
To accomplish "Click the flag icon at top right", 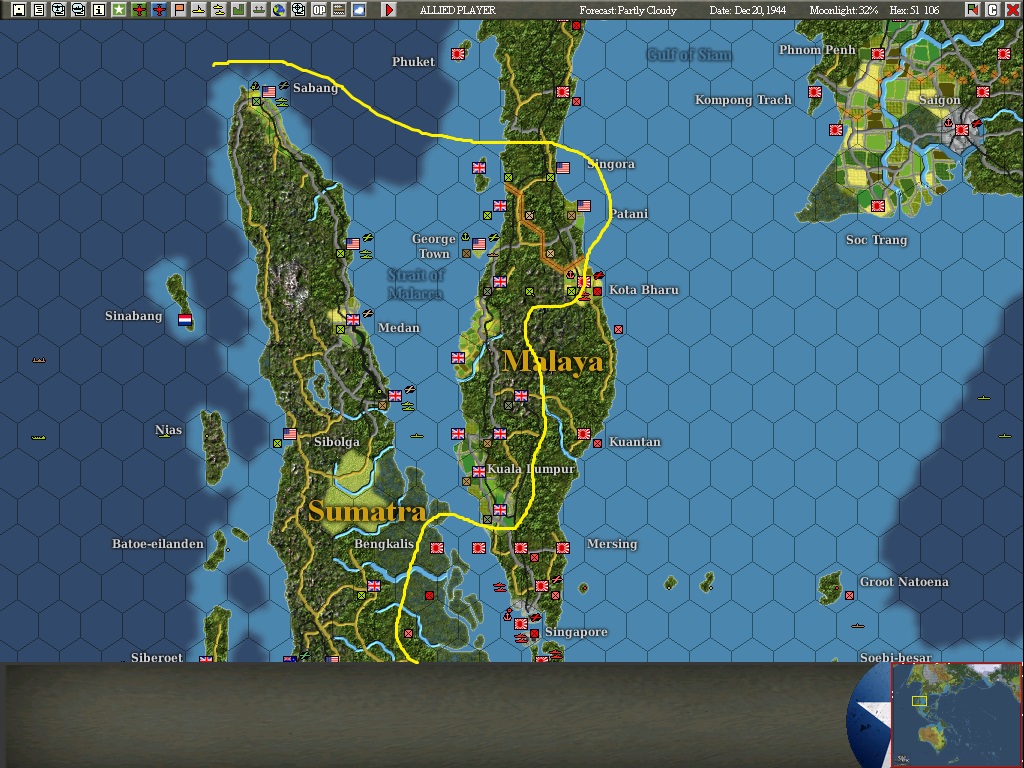I will pos(973,10).
